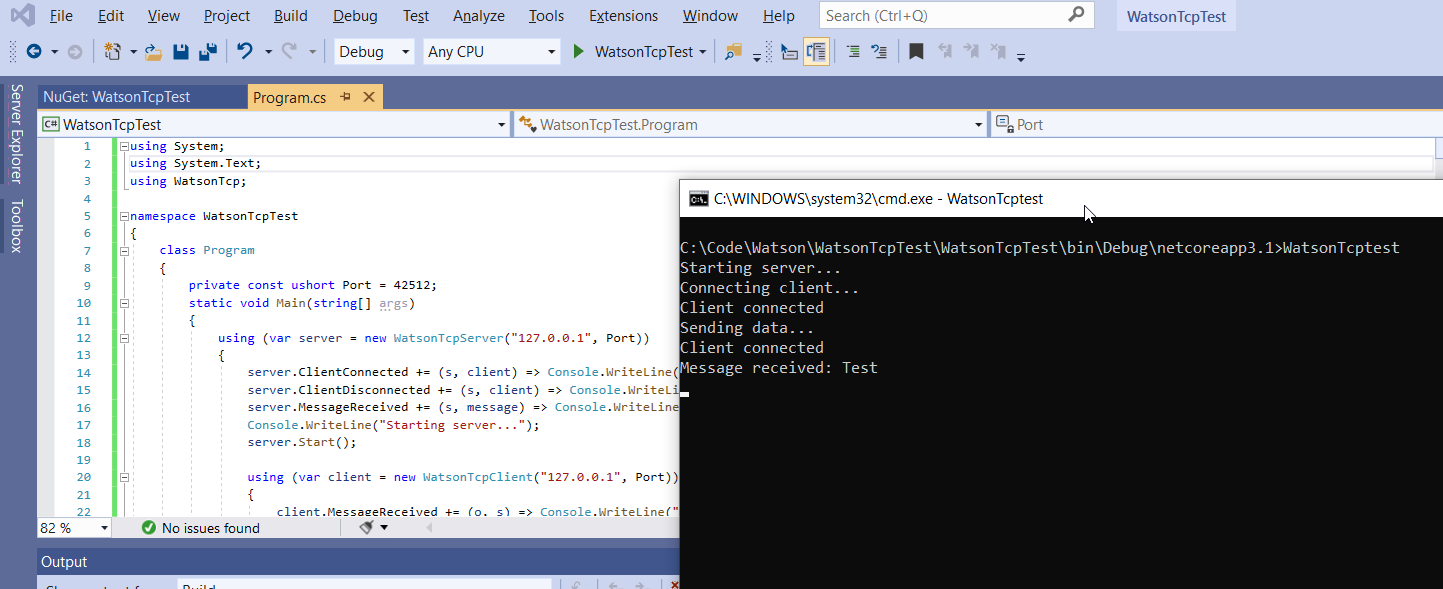Toggle a bookmark using the bookmark icon
The height and width of the screenshot is (589, 1443).
pos(916,51)
